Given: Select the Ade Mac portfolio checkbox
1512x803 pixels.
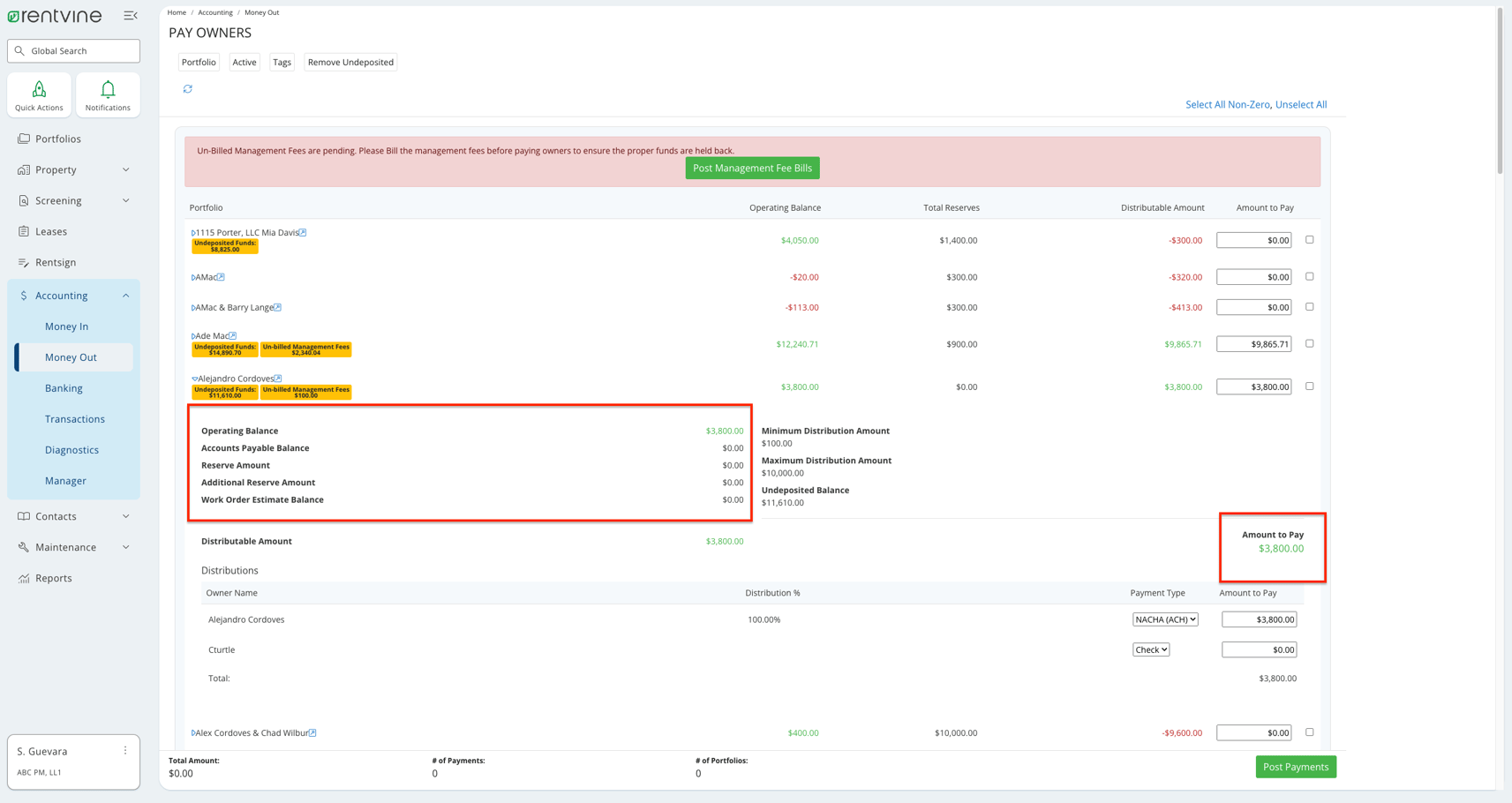Looking at the screenshot, I should 1309,344.
